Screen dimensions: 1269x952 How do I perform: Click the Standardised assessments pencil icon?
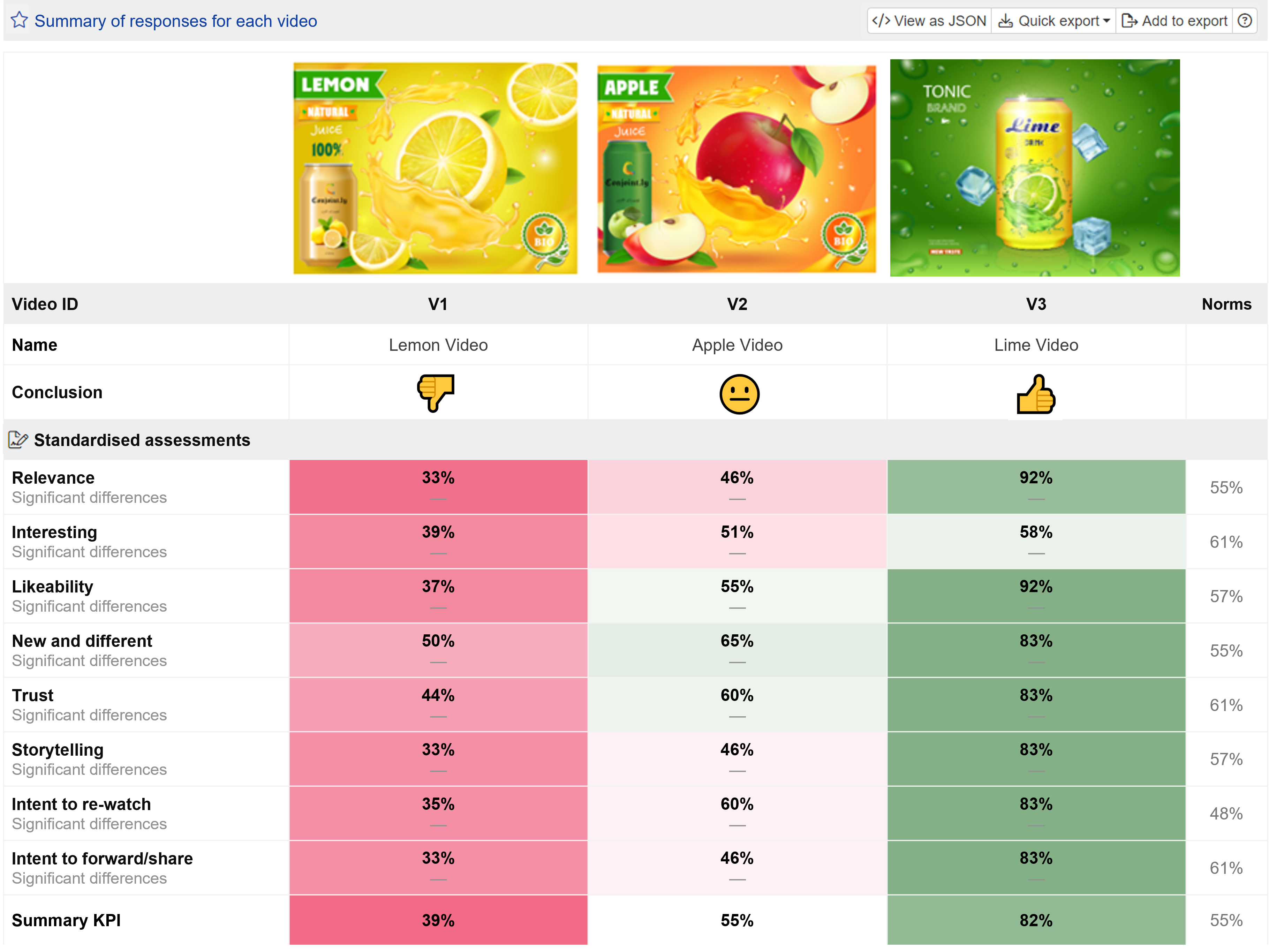click(x=18, y=440)
